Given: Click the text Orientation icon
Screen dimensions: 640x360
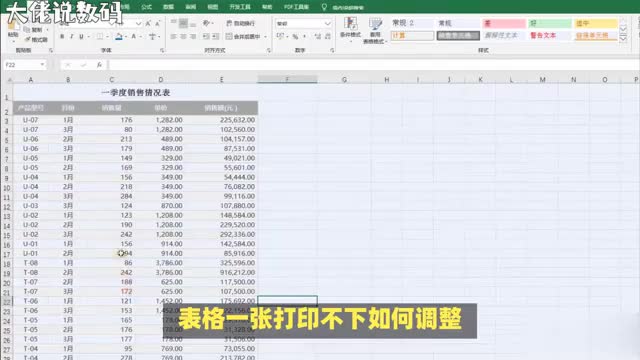Looking at the screenshot, I should (207, 23).
